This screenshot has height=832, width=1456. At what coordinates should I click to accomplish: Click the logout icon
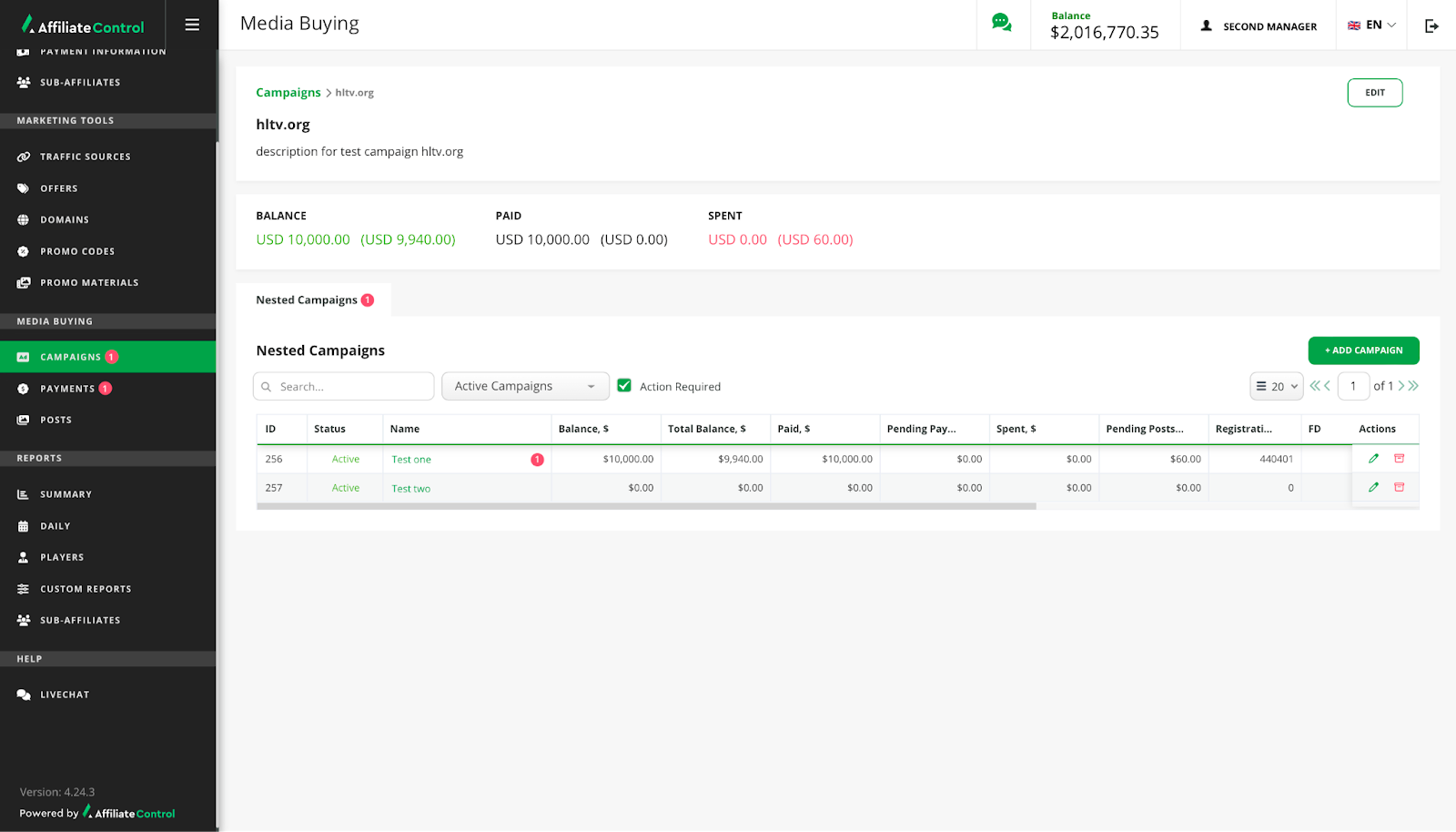tap(1431, 25)
